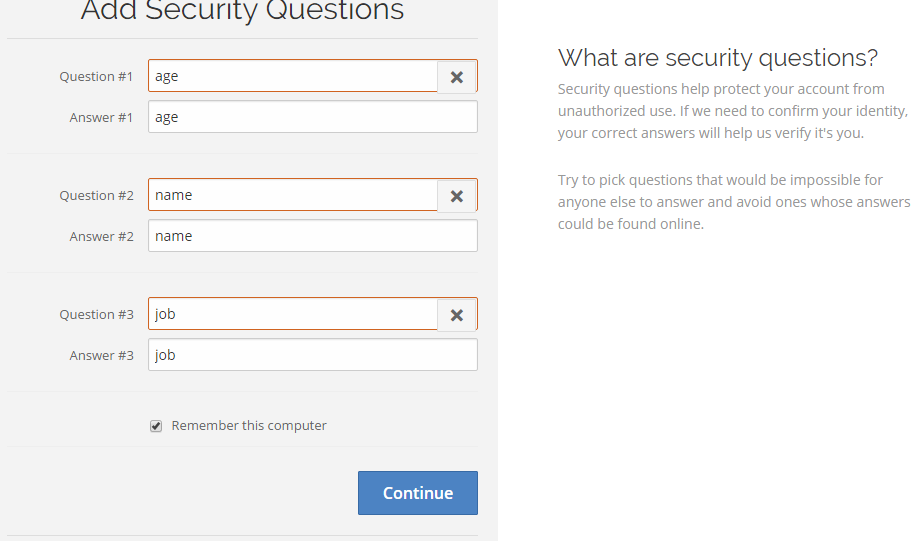Clear the Question #3 field with X
Image resolution: width=924 pixels, height=541 pixels.
click(457, 315)
